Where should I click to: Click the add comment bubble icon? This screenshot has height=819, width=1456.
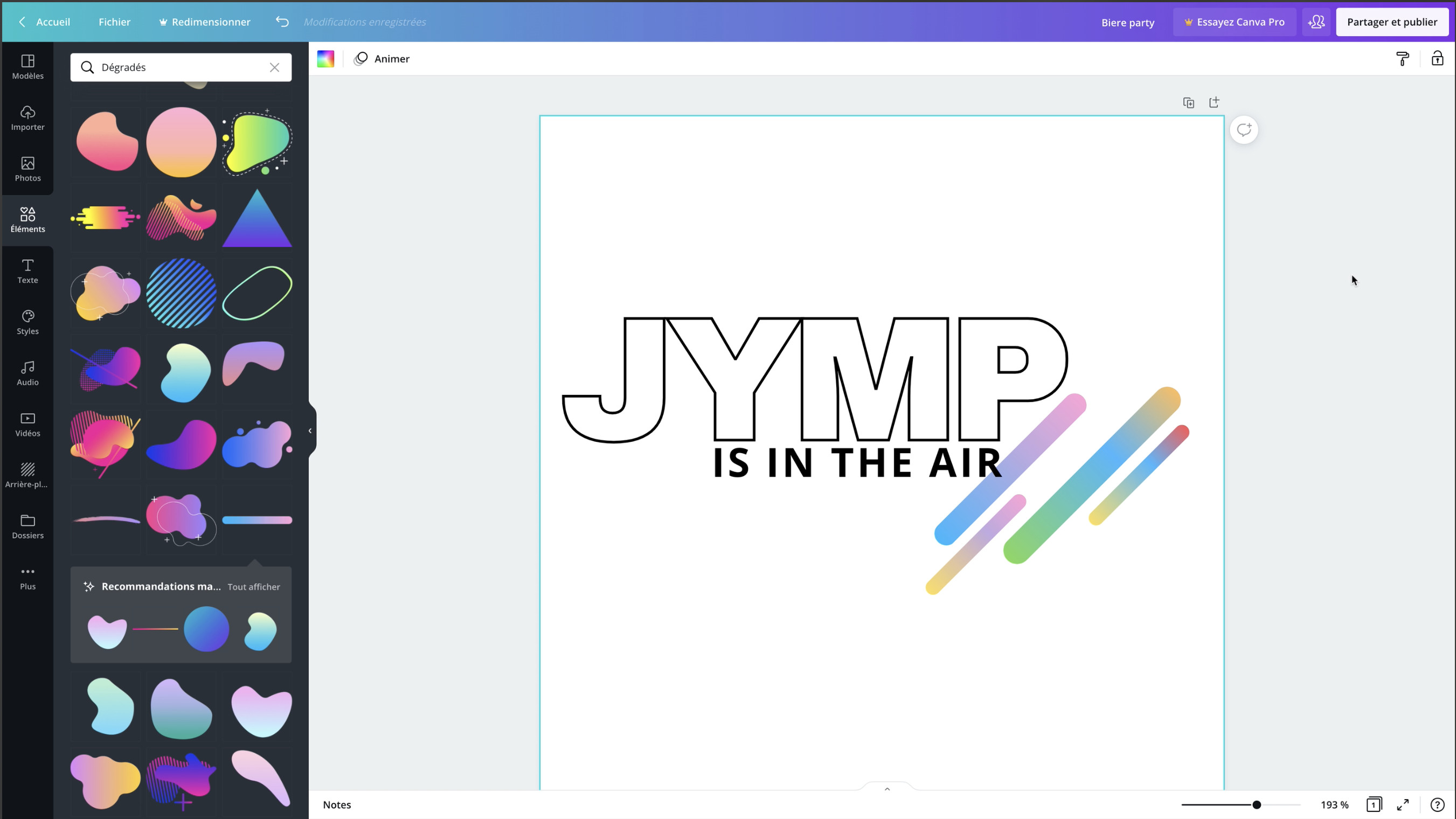click(1244, 130)
